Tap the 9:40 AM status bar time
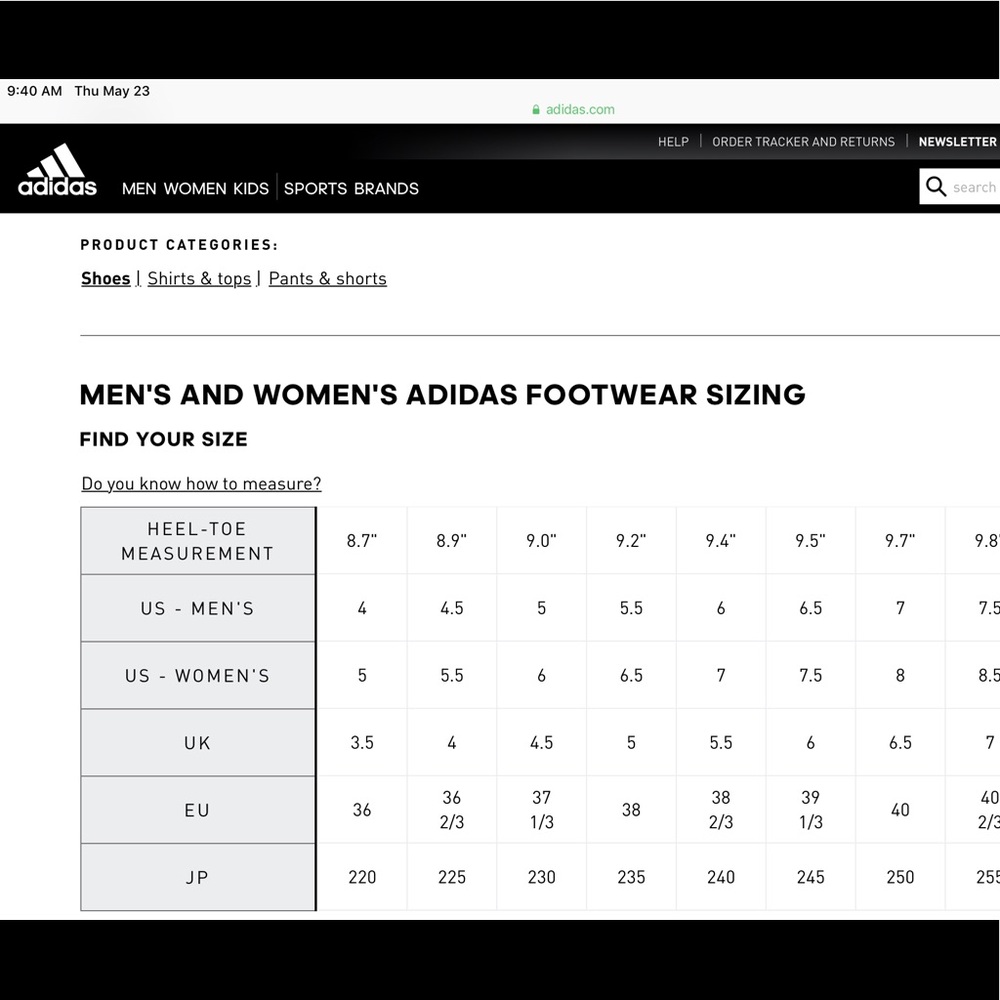The width and height of the screenshot is (1000, 1000). [x=34, y=91]
